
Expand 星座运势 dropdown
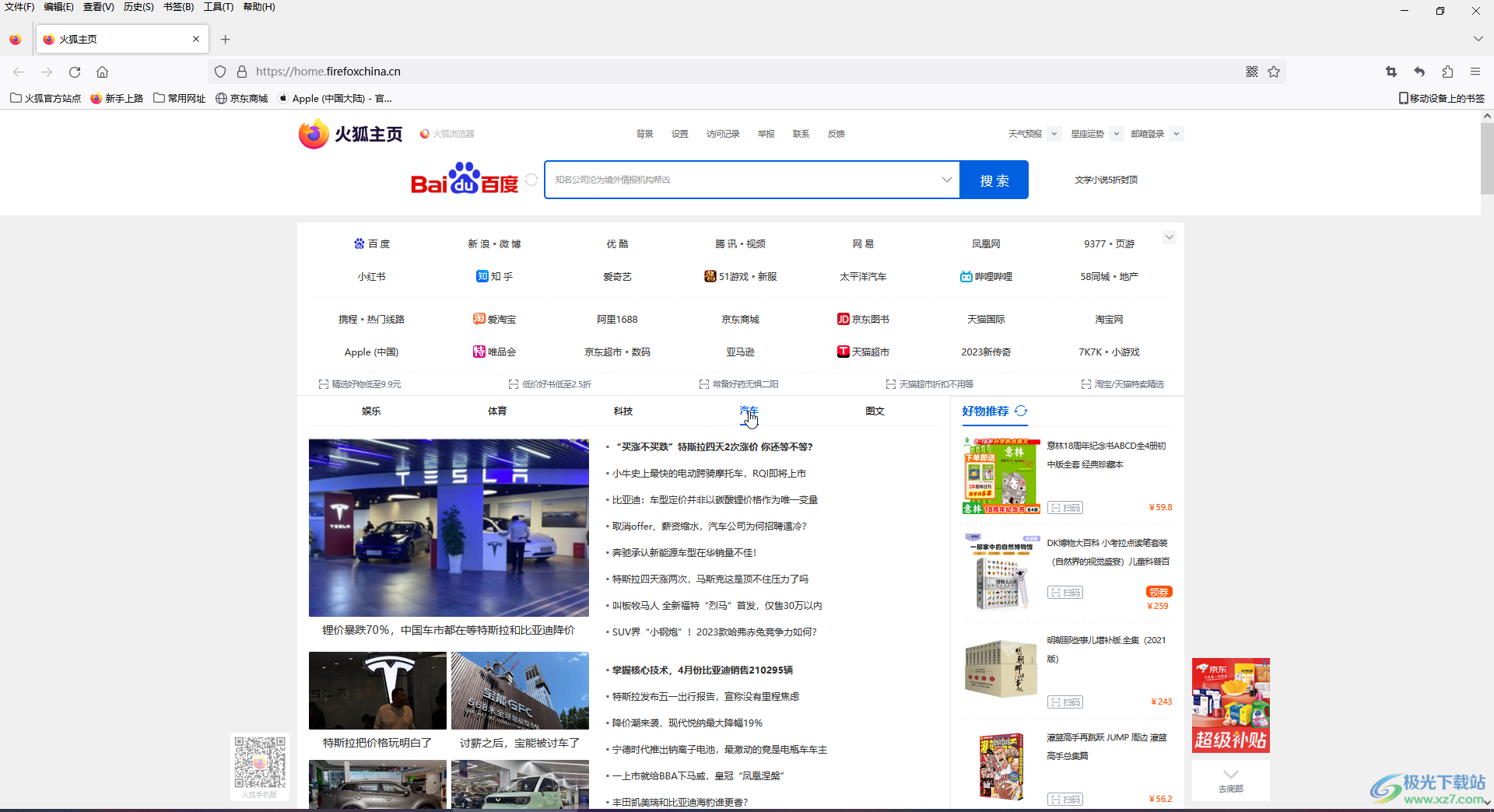(1116, 134)
